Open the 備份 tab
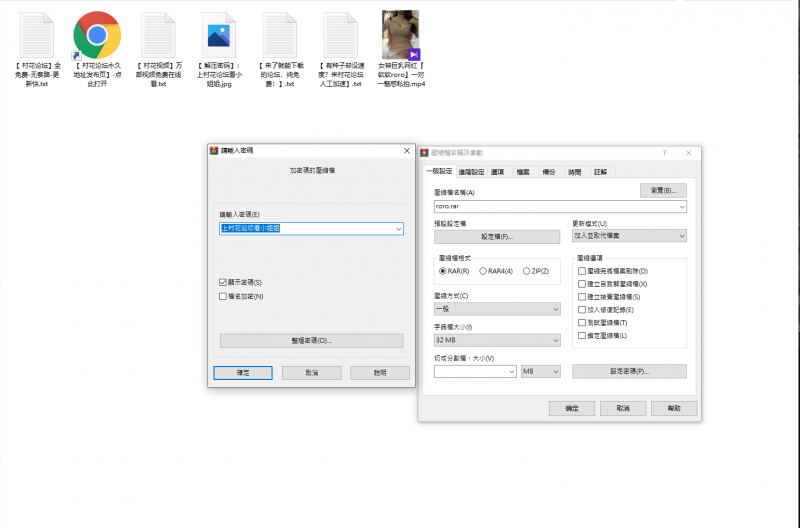The height and width of the screenshot is (528, 800). [x=548, y=172]
